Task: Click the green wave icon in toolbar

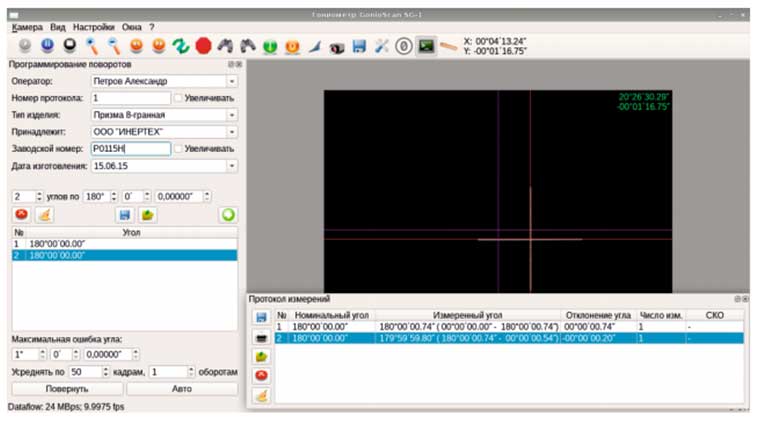Action: (x=181, y=46)
